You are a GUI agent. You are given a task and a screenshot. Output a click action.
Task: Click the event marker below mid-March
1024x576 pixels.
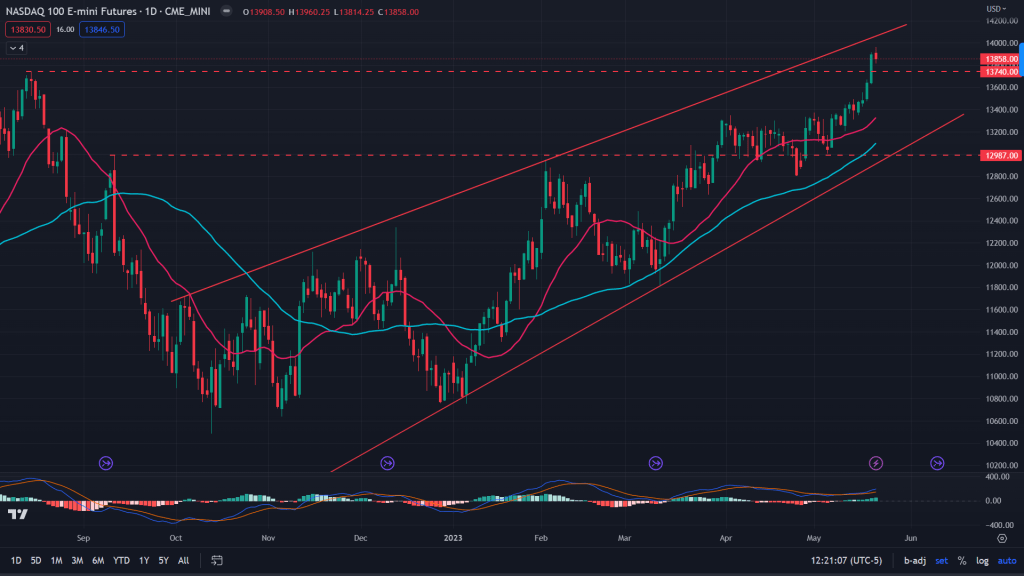[x=655, y=463]
